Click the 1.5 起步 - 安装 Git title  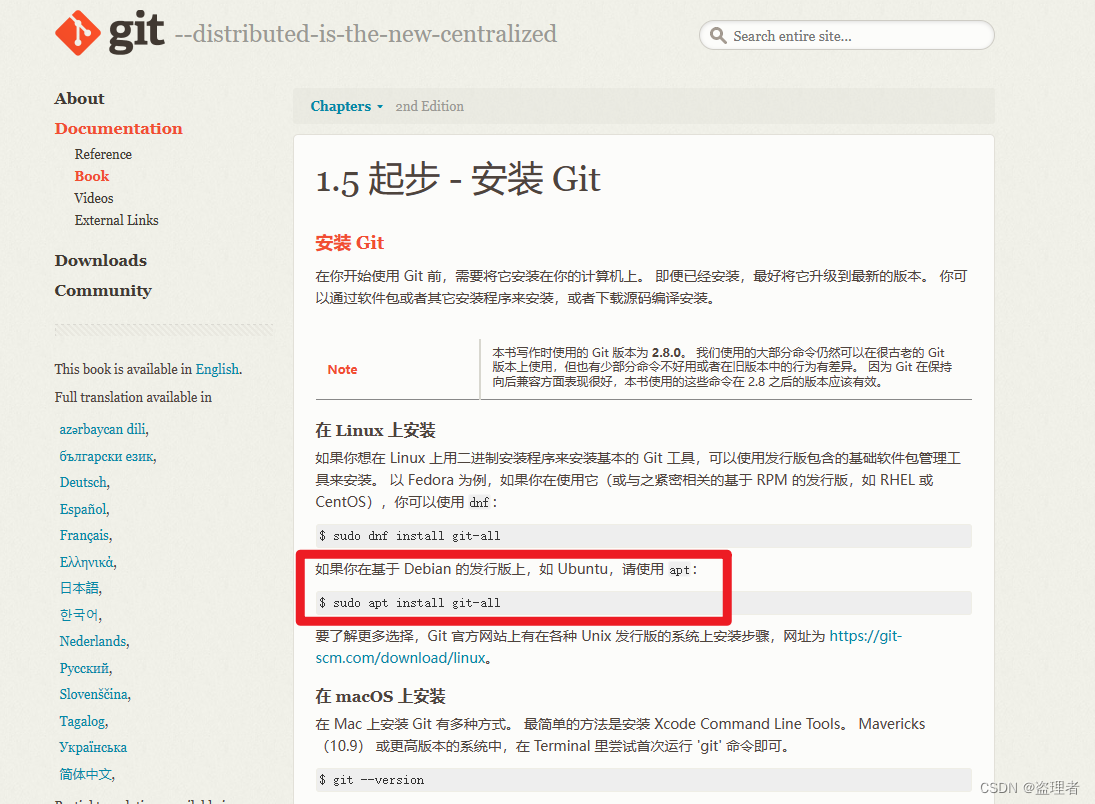pos(457,179)
